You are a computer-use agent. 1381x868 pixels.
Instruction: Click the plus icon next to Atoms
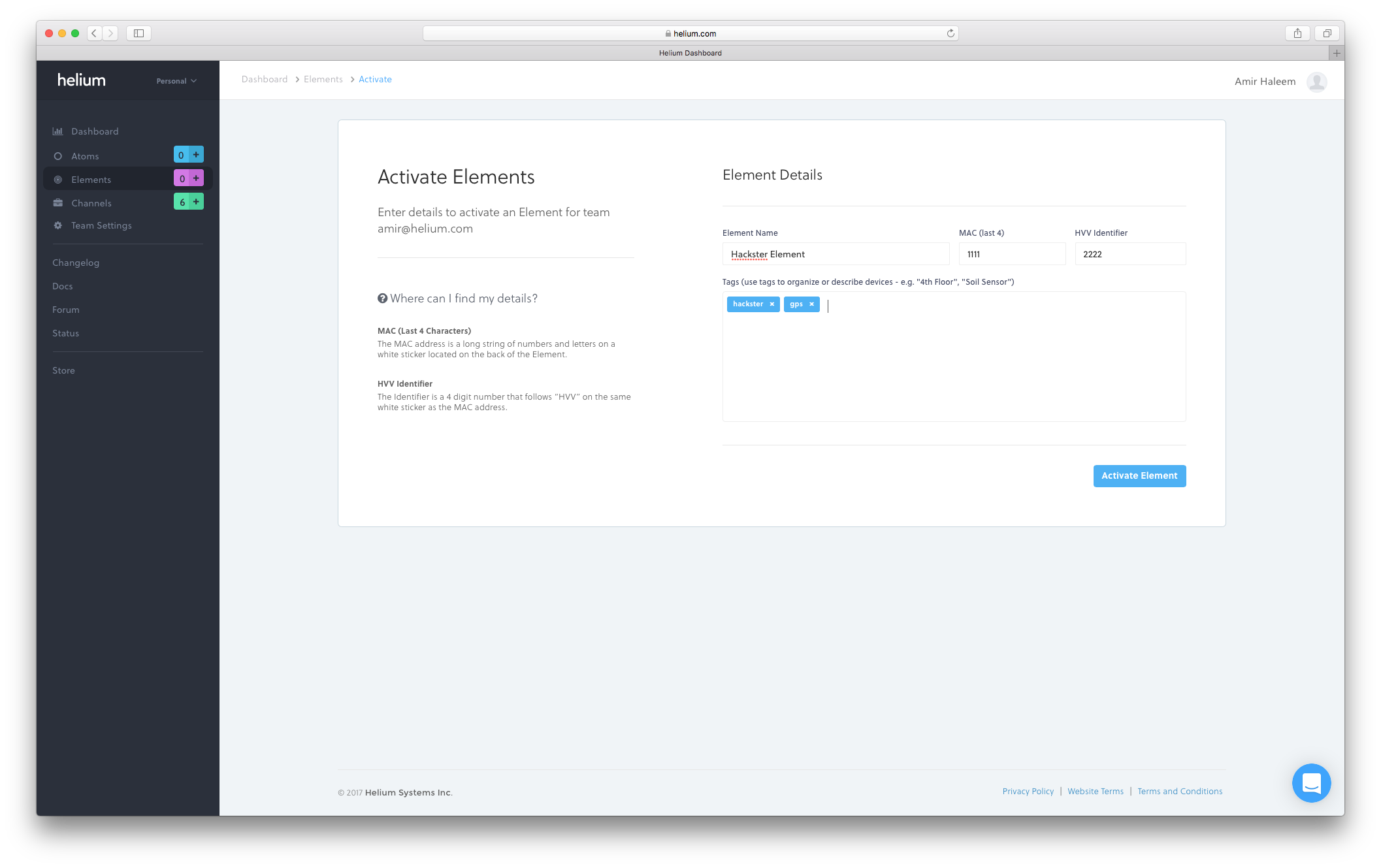[x=196, y=155]
